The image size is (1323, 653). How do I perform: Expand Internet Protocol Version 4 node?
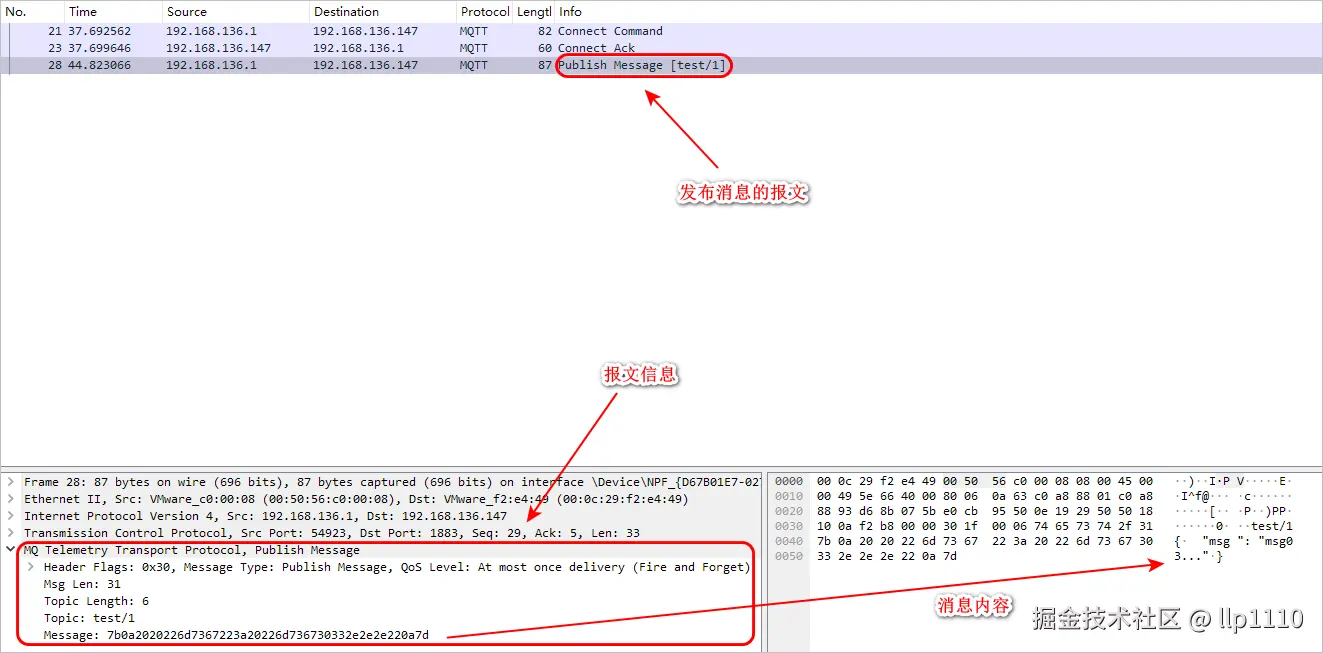pos(10,516)
